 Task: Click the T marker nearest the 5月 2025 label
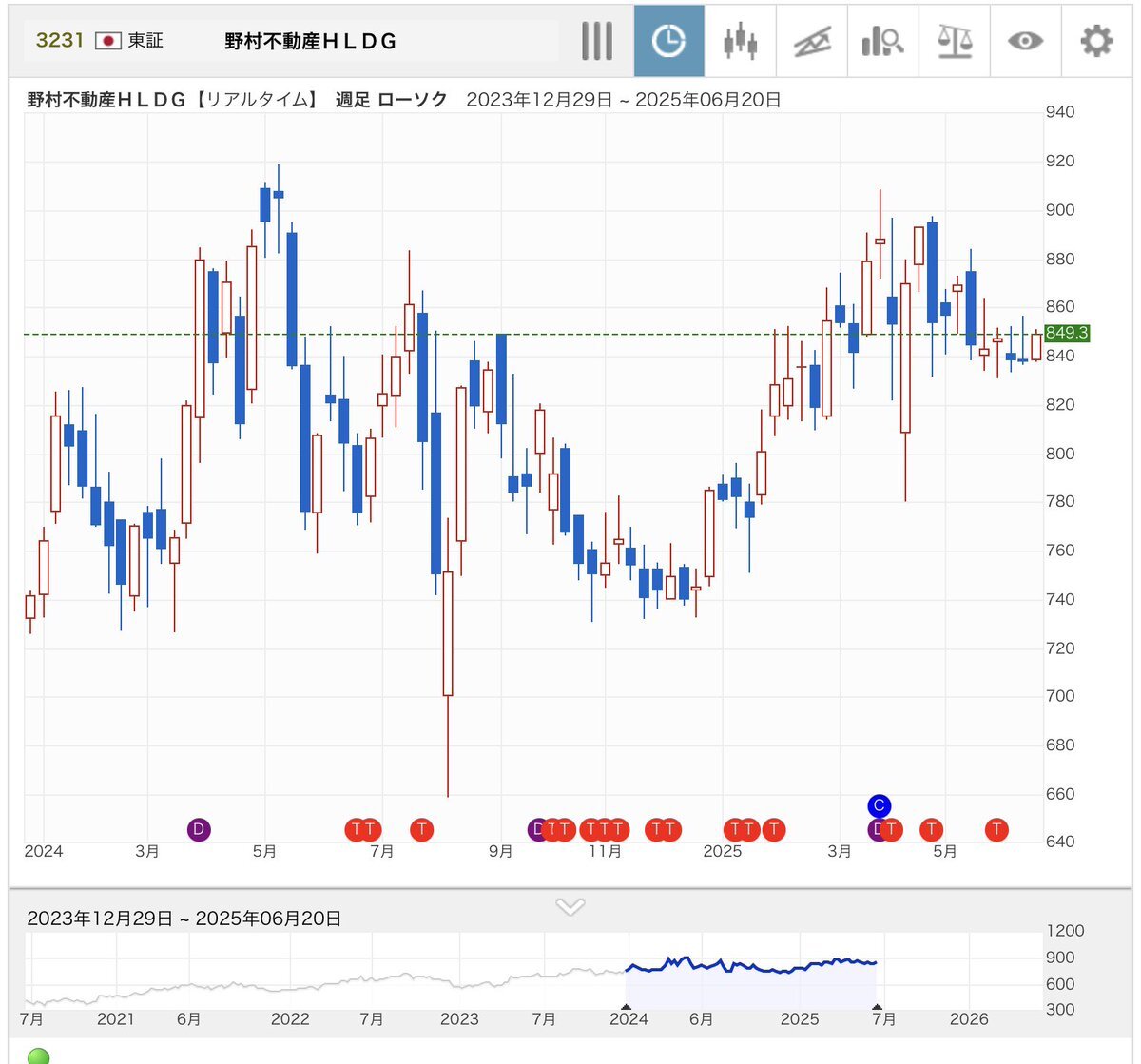[x=932, y=830]
